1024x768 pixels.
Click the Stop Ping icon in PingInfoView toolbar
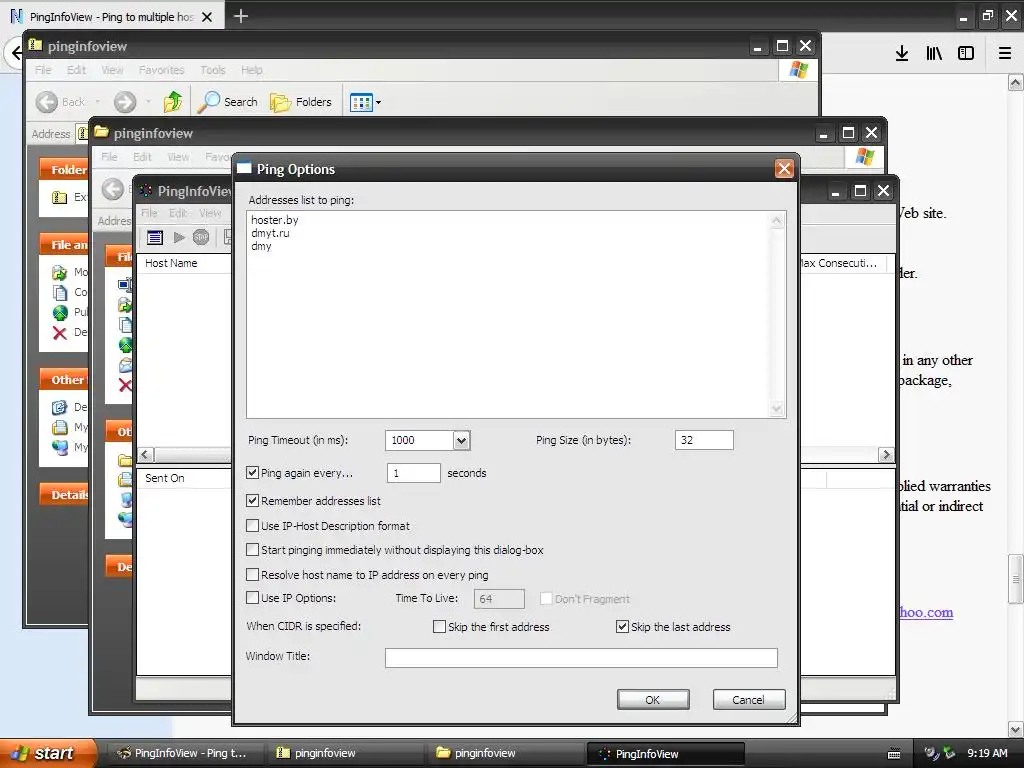pos(201,237)
